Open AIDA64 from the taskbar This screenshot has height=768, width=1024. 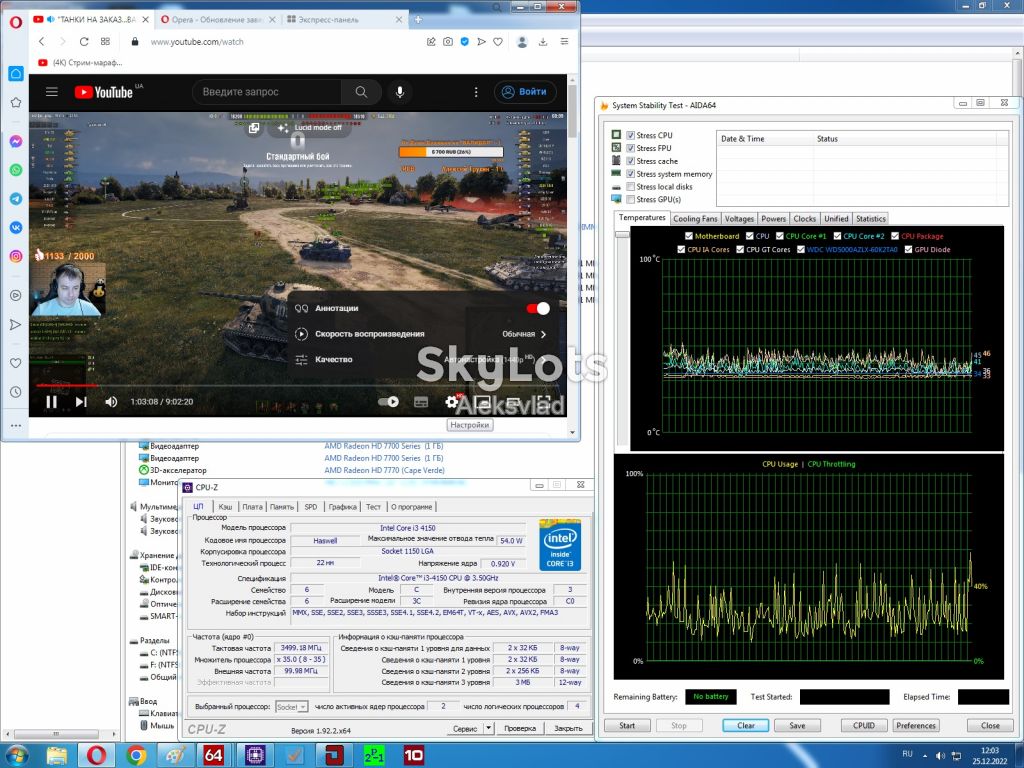tap(214, 755)
